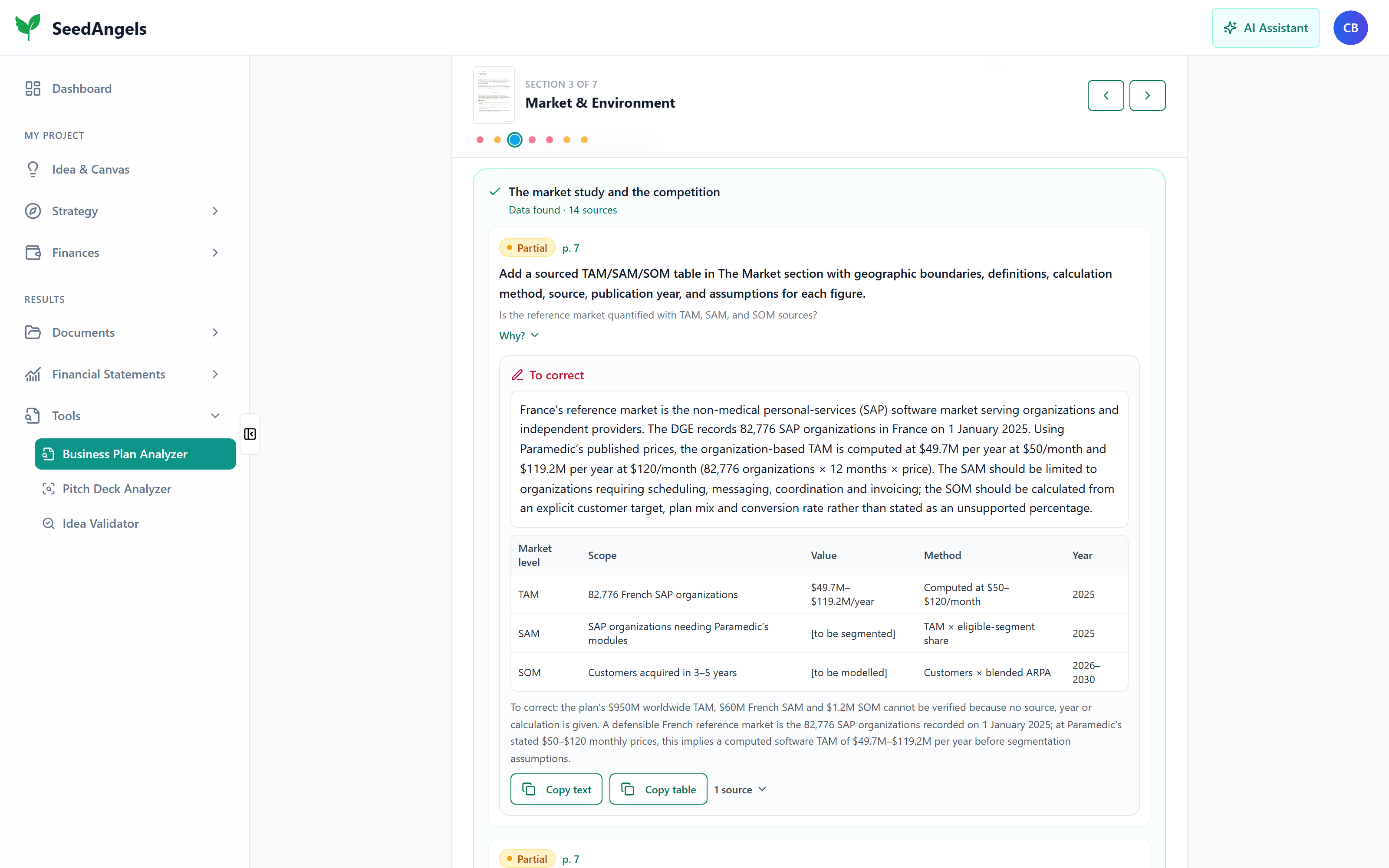
Task: Click the 'Data found · 14 sources' text
Action: tap(563, 210)
